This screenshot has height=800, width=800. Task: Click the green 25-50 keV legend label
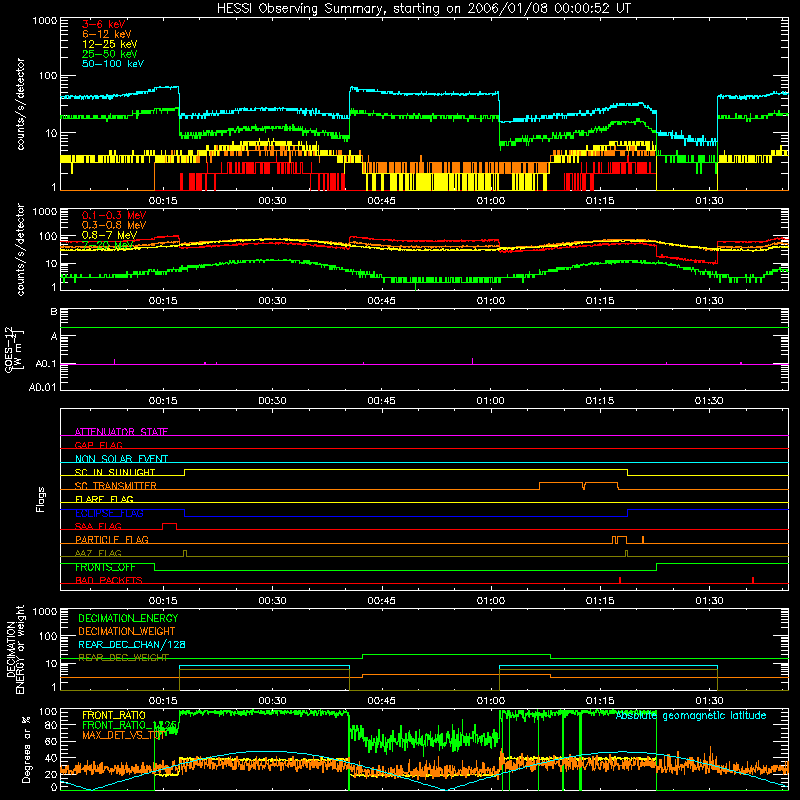[110, 54]
